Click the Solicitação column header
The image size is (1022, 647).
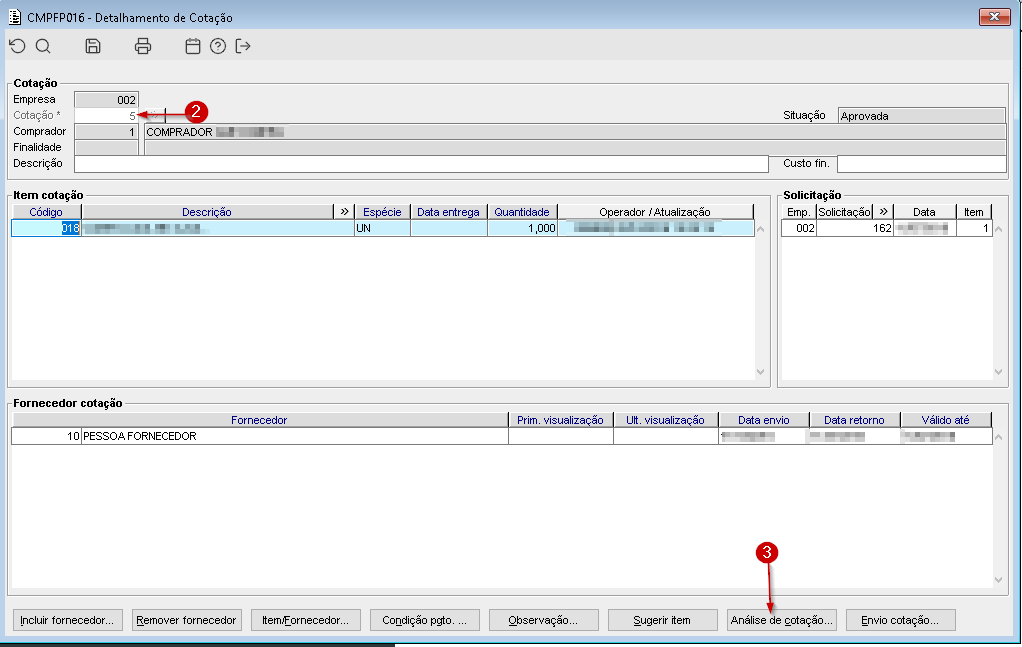[845, 212]
